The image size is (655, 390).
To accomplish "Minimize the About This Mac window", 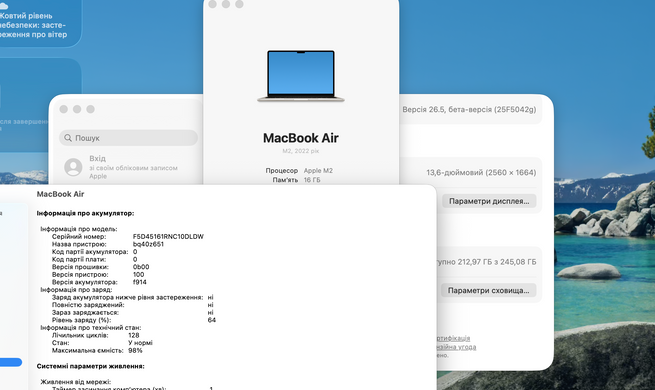I will click(x=226, y=4).
